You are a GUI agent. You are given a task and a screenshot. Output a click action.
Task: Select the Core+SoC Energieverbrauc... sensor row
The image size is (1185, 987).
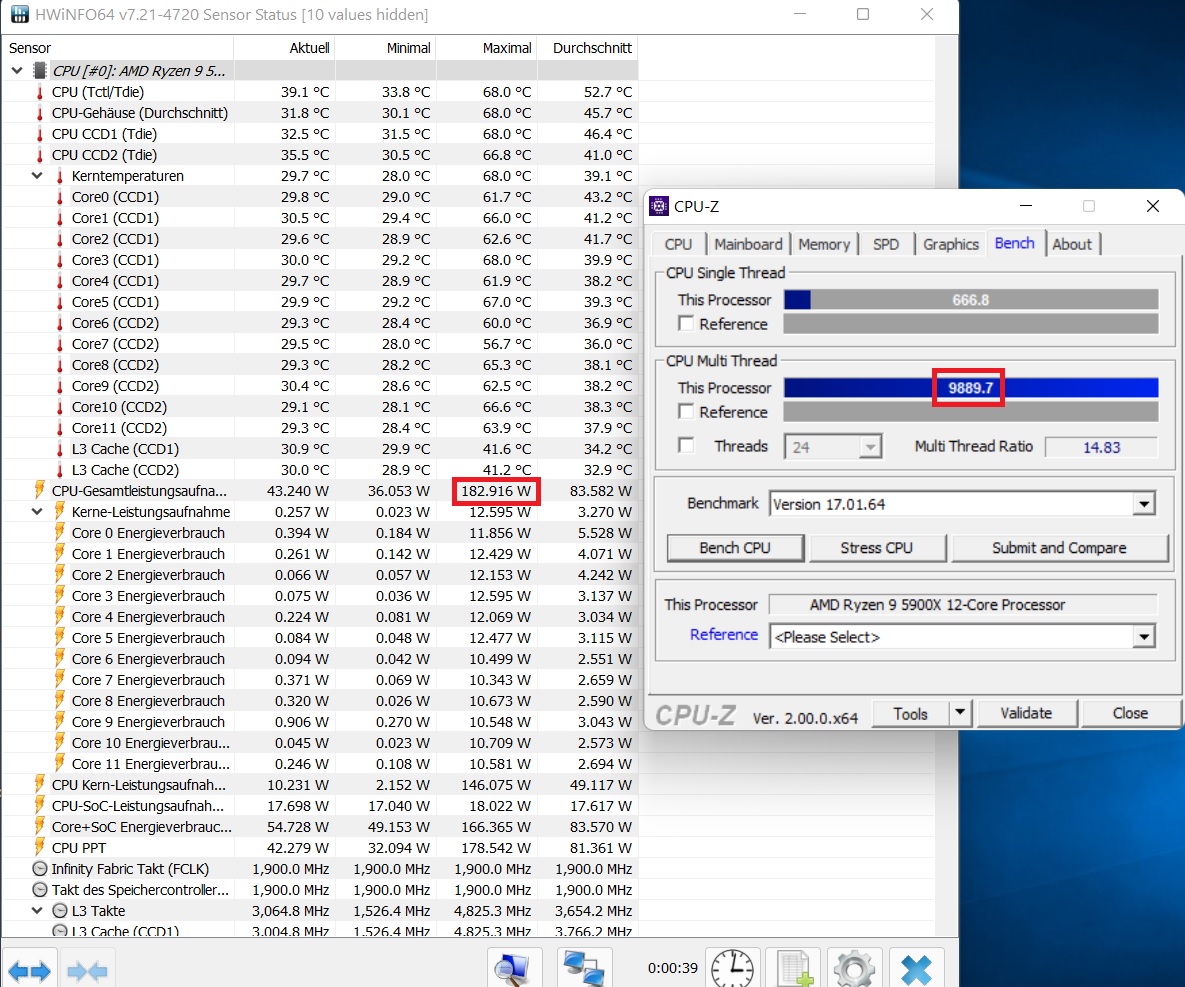[320, 827]
